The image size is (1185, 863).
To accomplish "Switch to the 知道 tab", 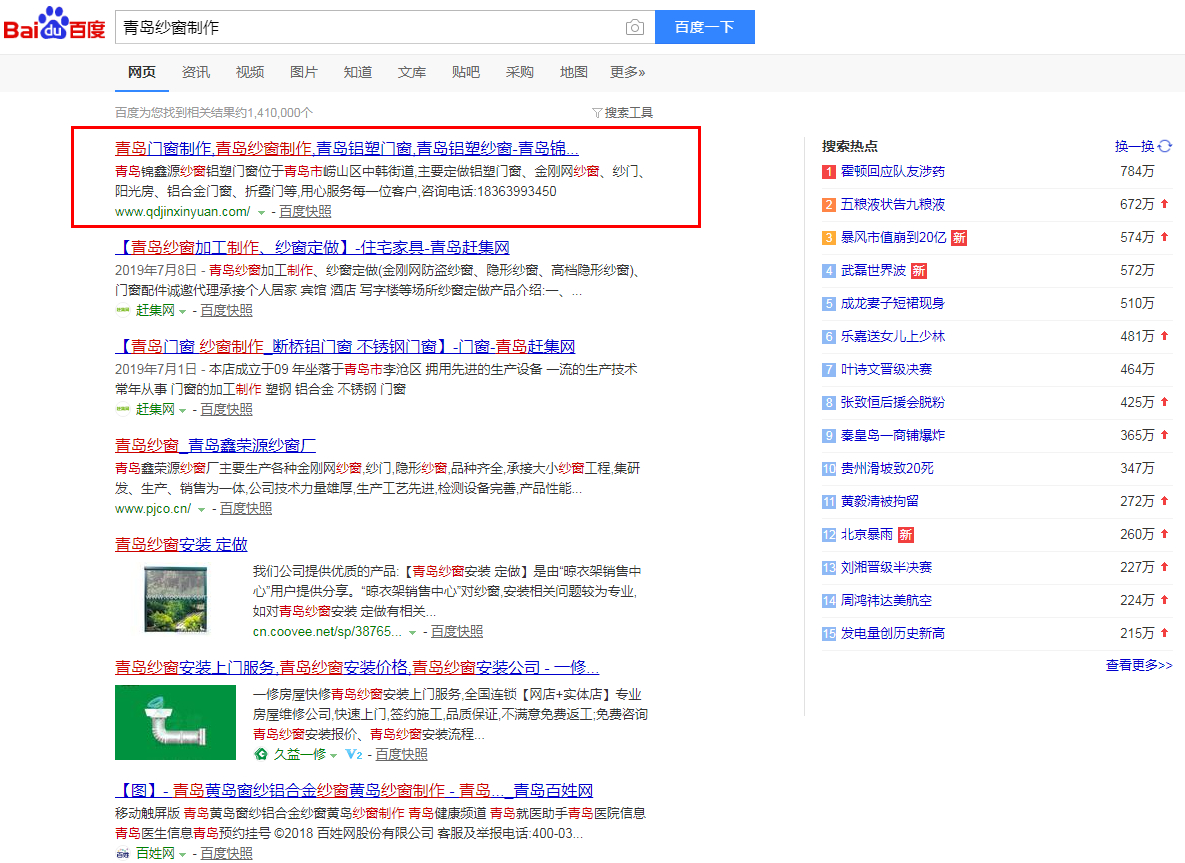I will [358, 72].
